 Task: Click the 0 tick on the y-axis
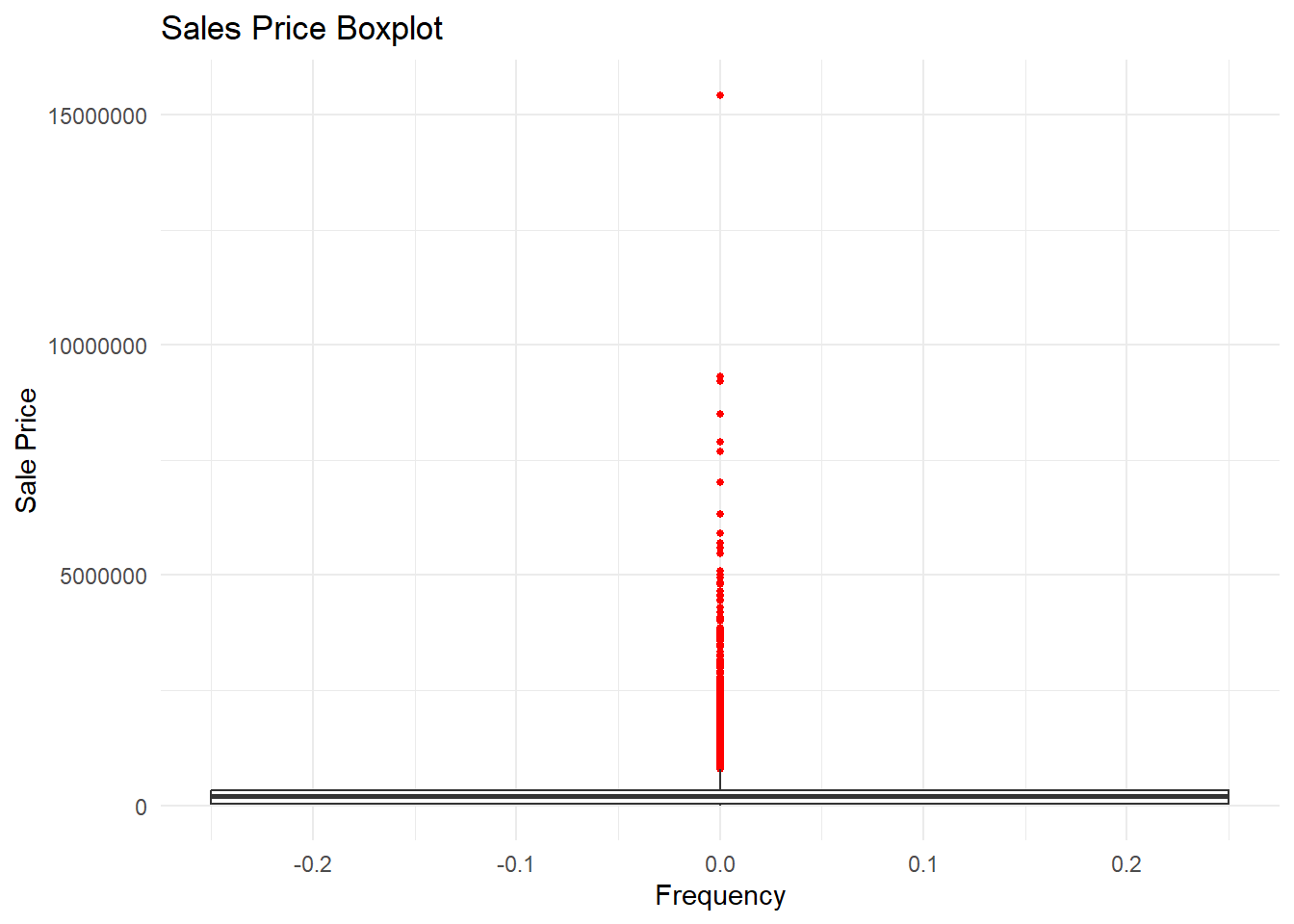click(x=141, y=808)
